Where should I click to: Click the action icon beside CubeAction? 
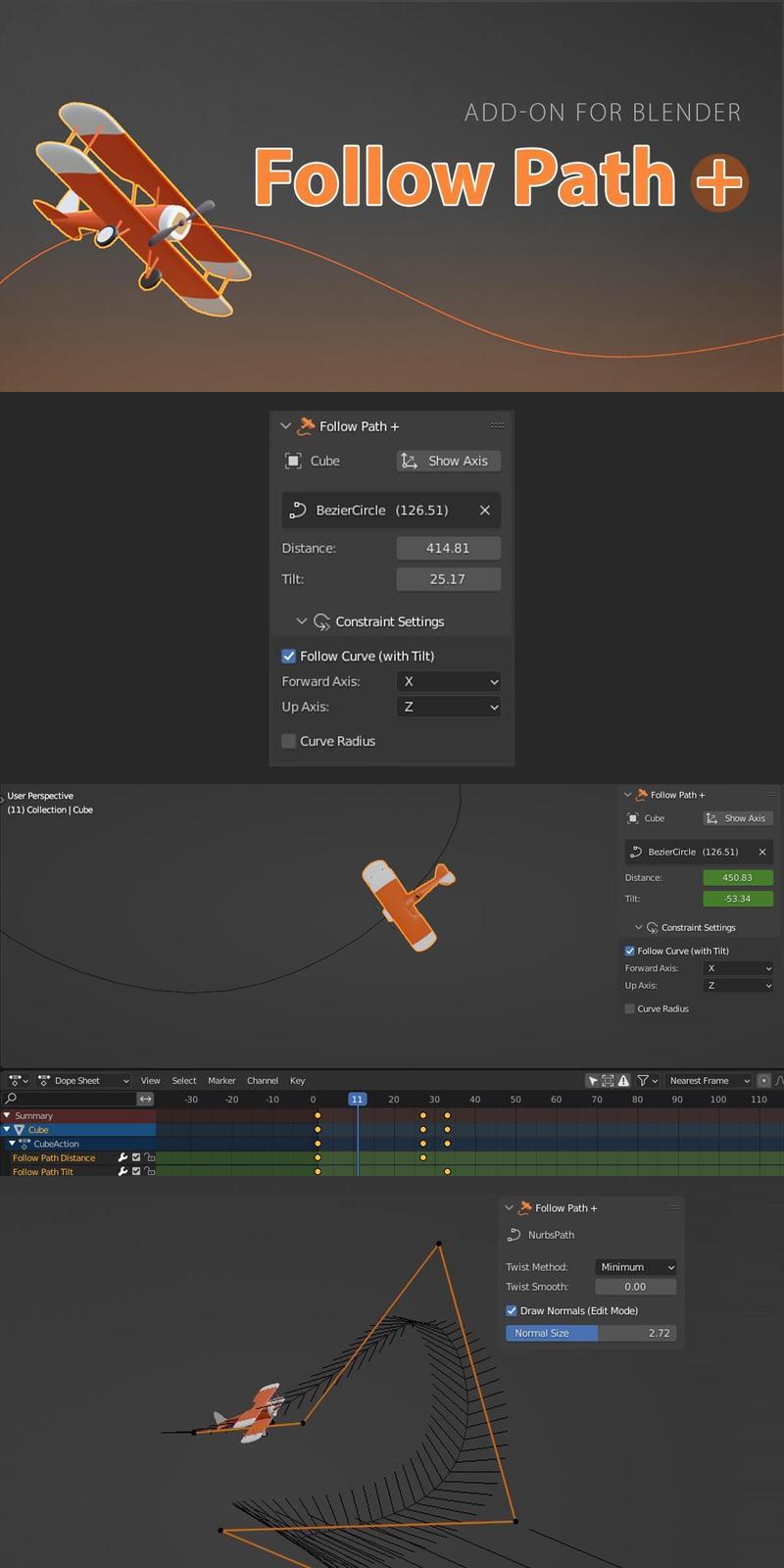[24, 1144]
